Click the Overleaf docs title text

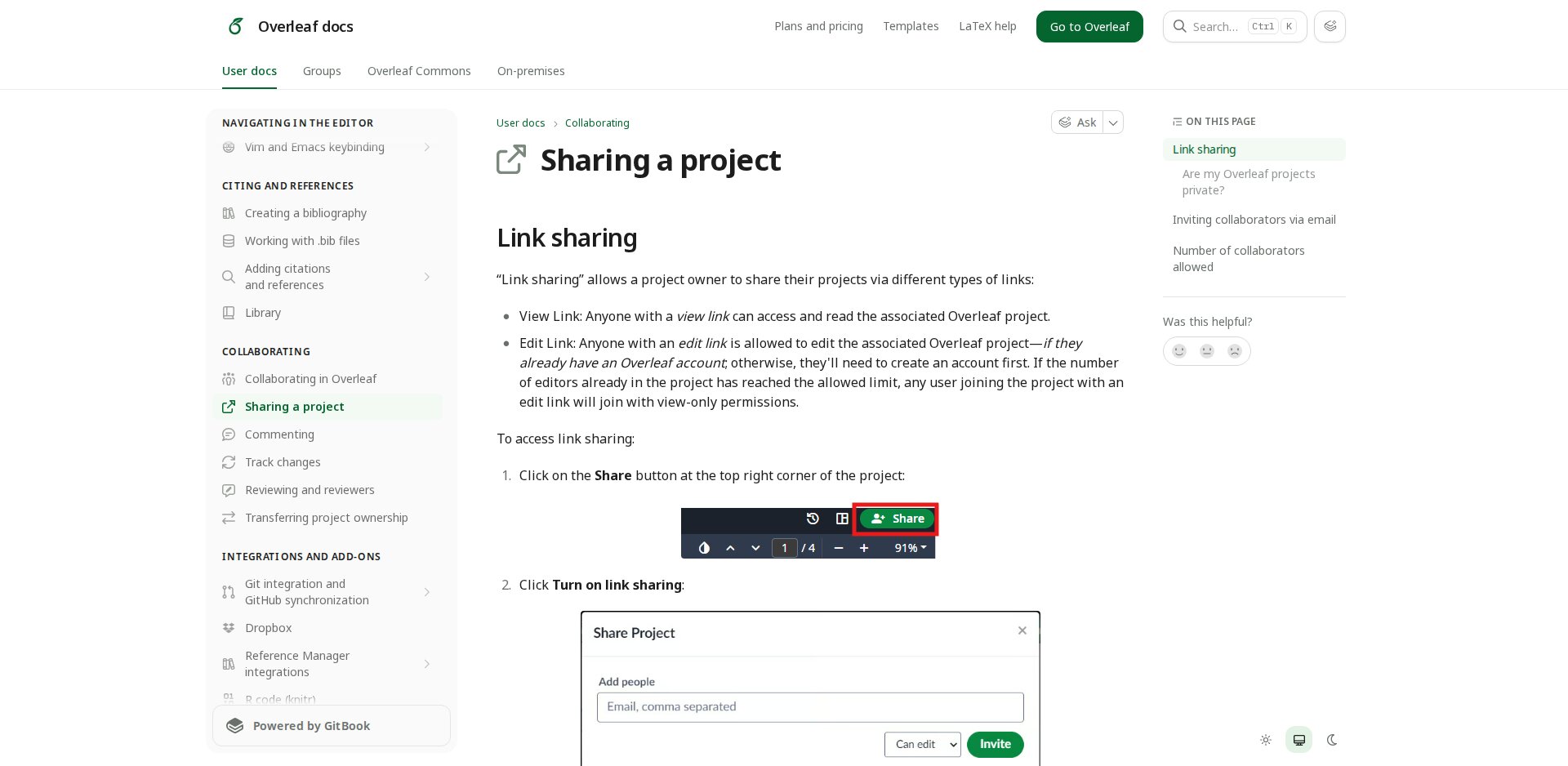pos(305,26)
